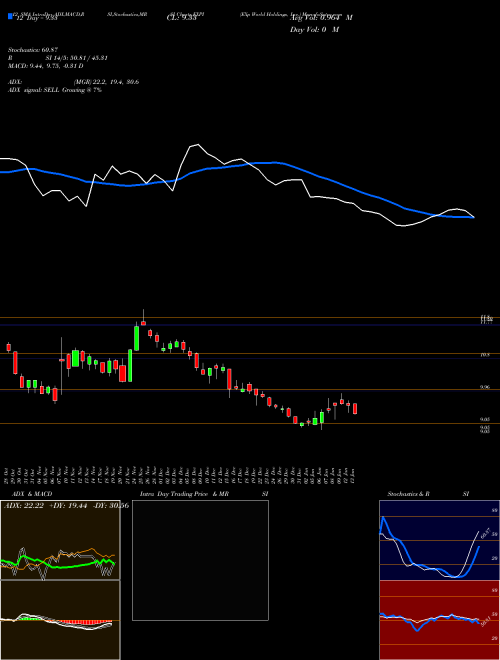Click the 'Intra Day Trading Price & MR' title
Viewport: 500px width, 660px height.
pyautogui.click(x=185, y=494)
